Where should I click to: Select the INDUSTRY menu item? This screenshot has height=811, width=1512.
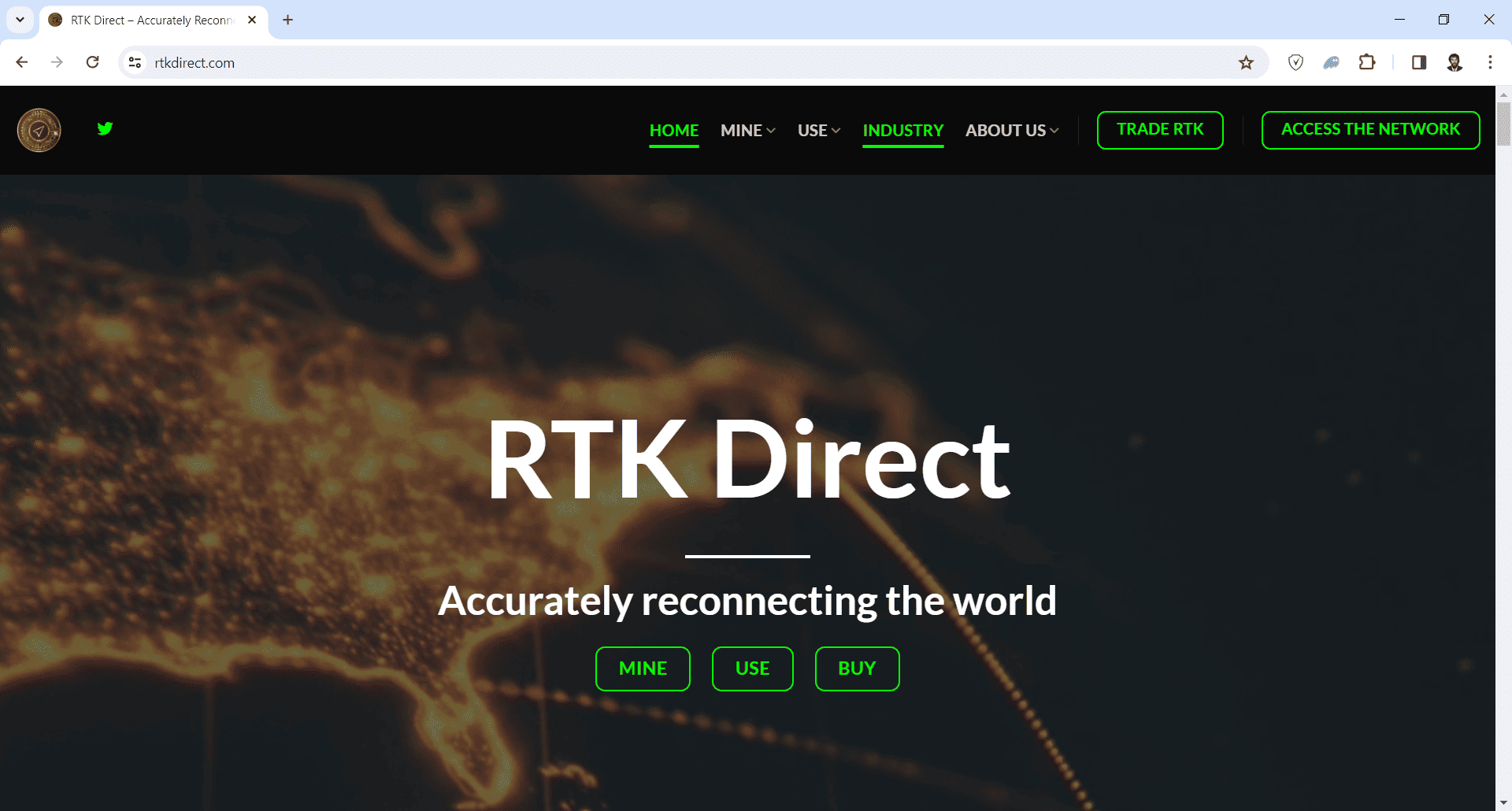[903, 131]
